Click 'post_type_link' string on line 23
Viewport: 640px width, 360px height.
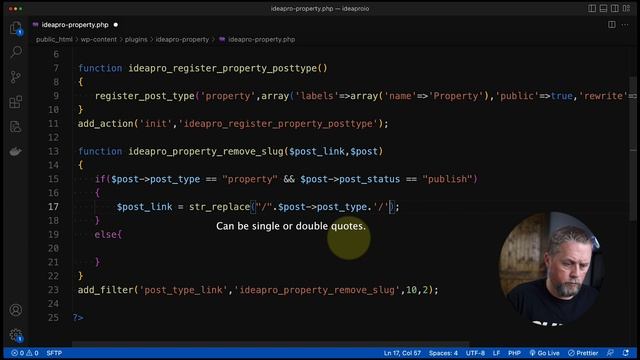tap(183, 290)
